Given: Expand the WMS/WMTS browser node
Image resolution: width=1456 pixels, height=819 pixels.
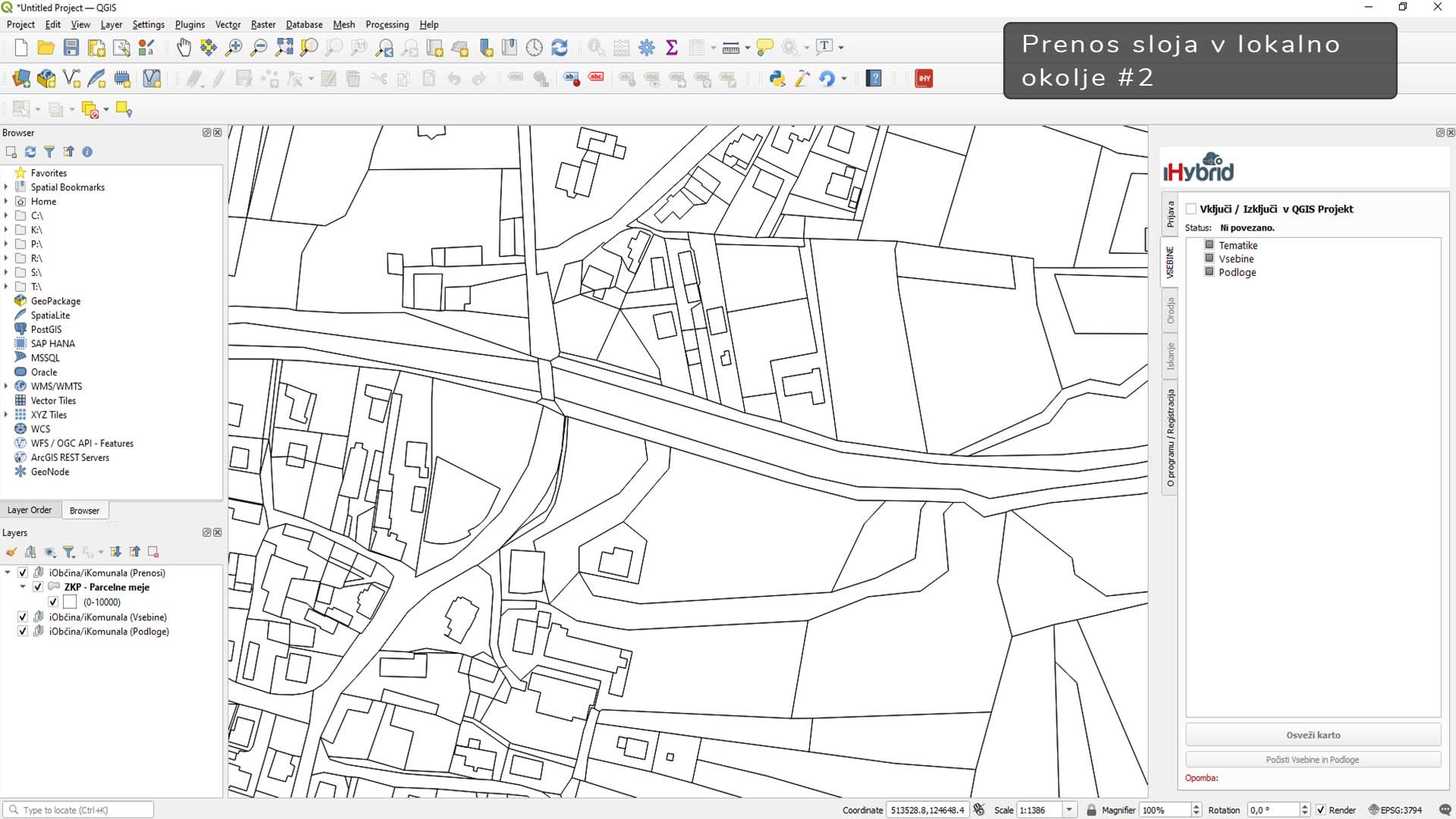Looking at the screenshot, I should pos(6,386).
